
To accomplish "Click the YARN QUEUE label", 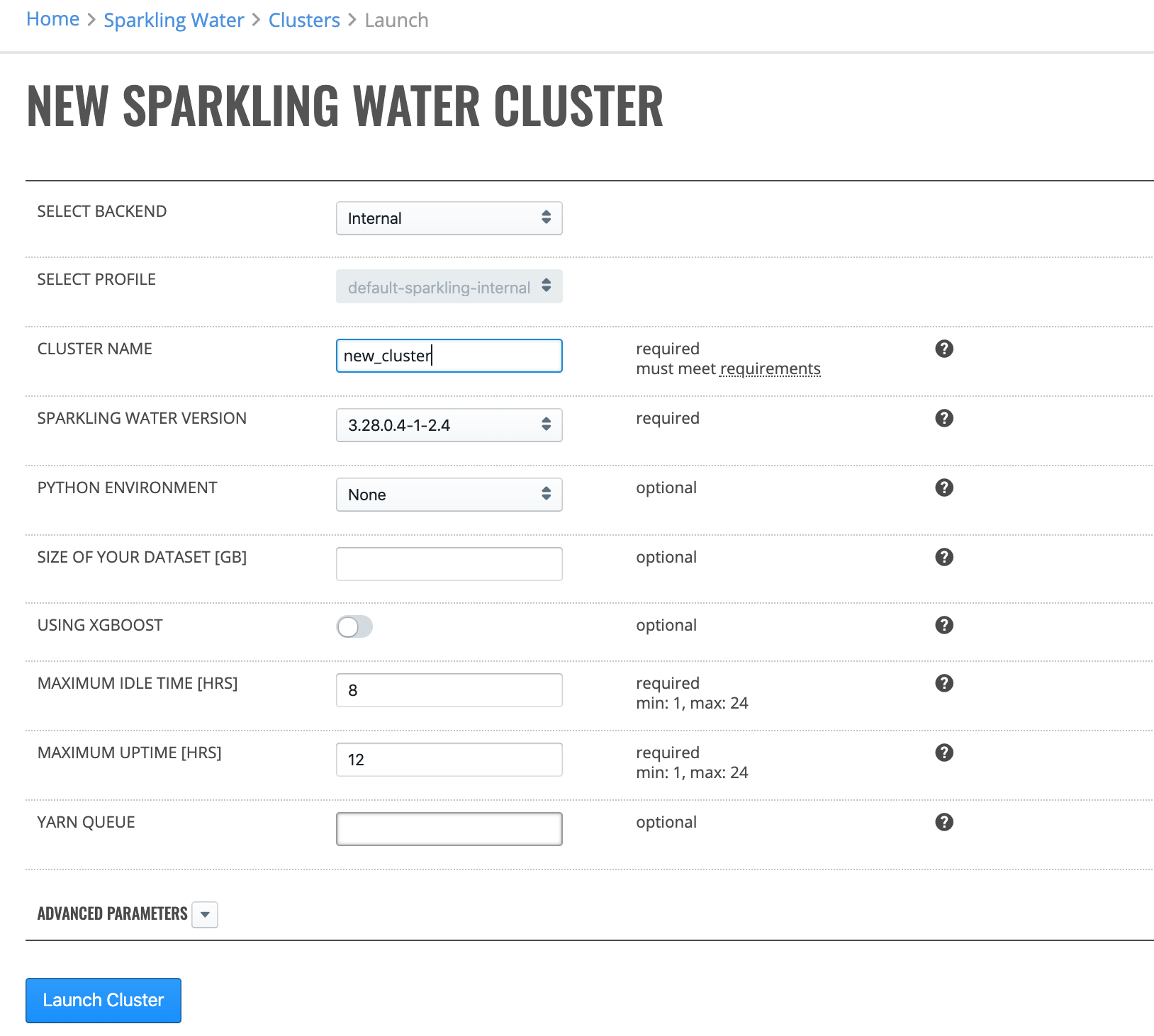I will [86, 822].
